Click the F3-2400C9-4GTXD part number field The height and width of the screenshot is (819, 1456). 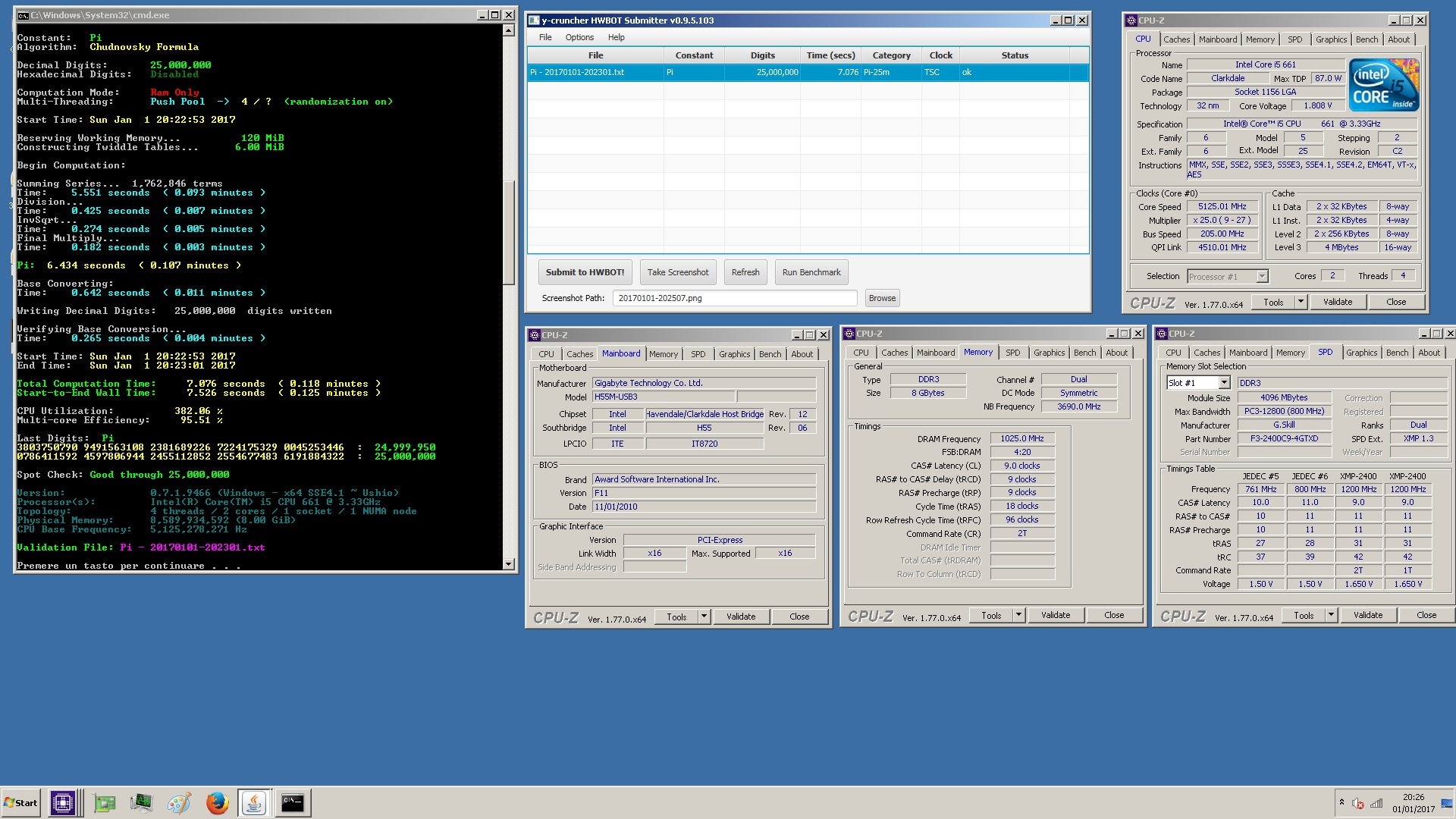pos(1283,439)
